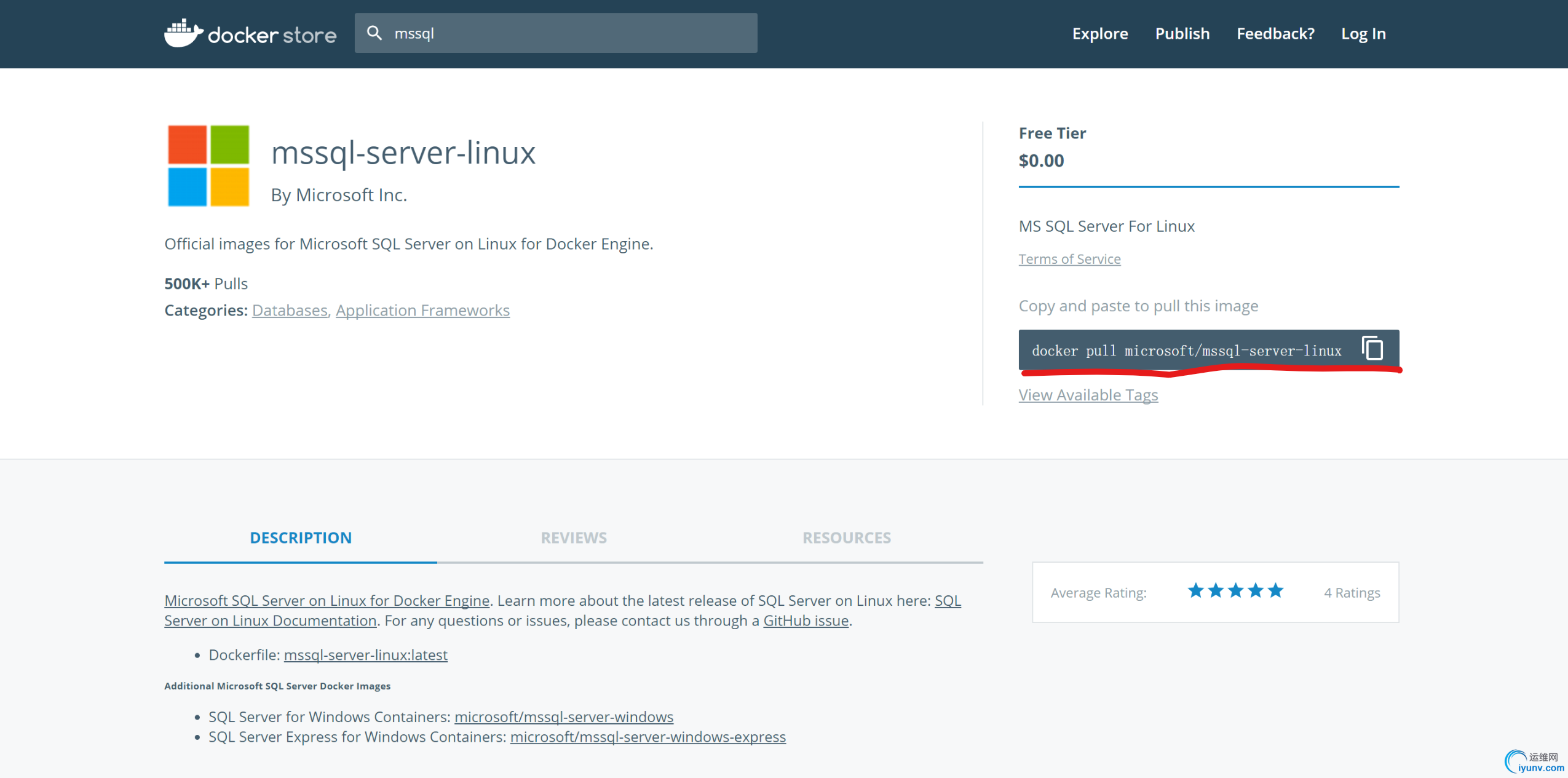Viewport: 1568px width, 778px height.
Task: Open the Databases category
Action: click(290, 310)
